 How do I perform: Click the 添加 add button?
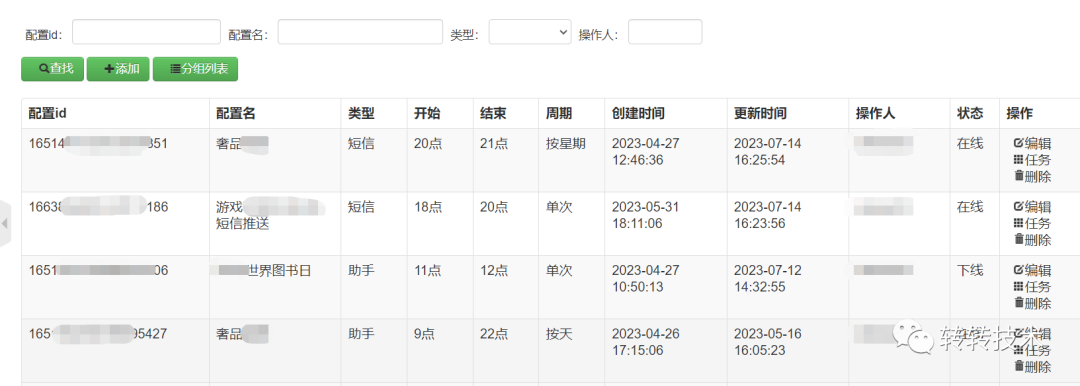click(118, 69)
